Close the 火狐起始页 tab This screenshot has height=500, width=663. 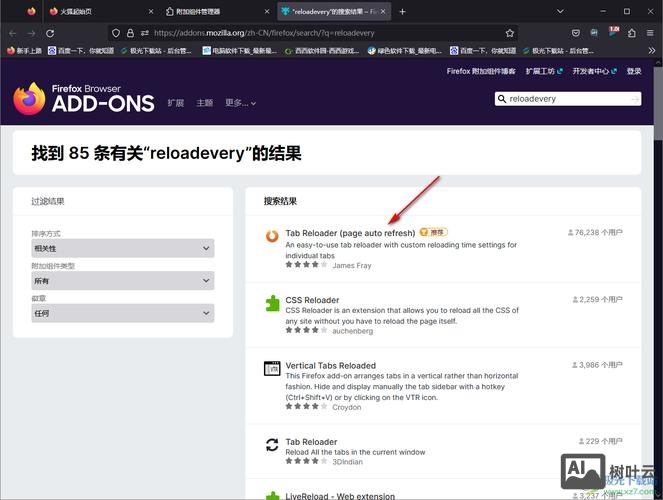(151, 12)
